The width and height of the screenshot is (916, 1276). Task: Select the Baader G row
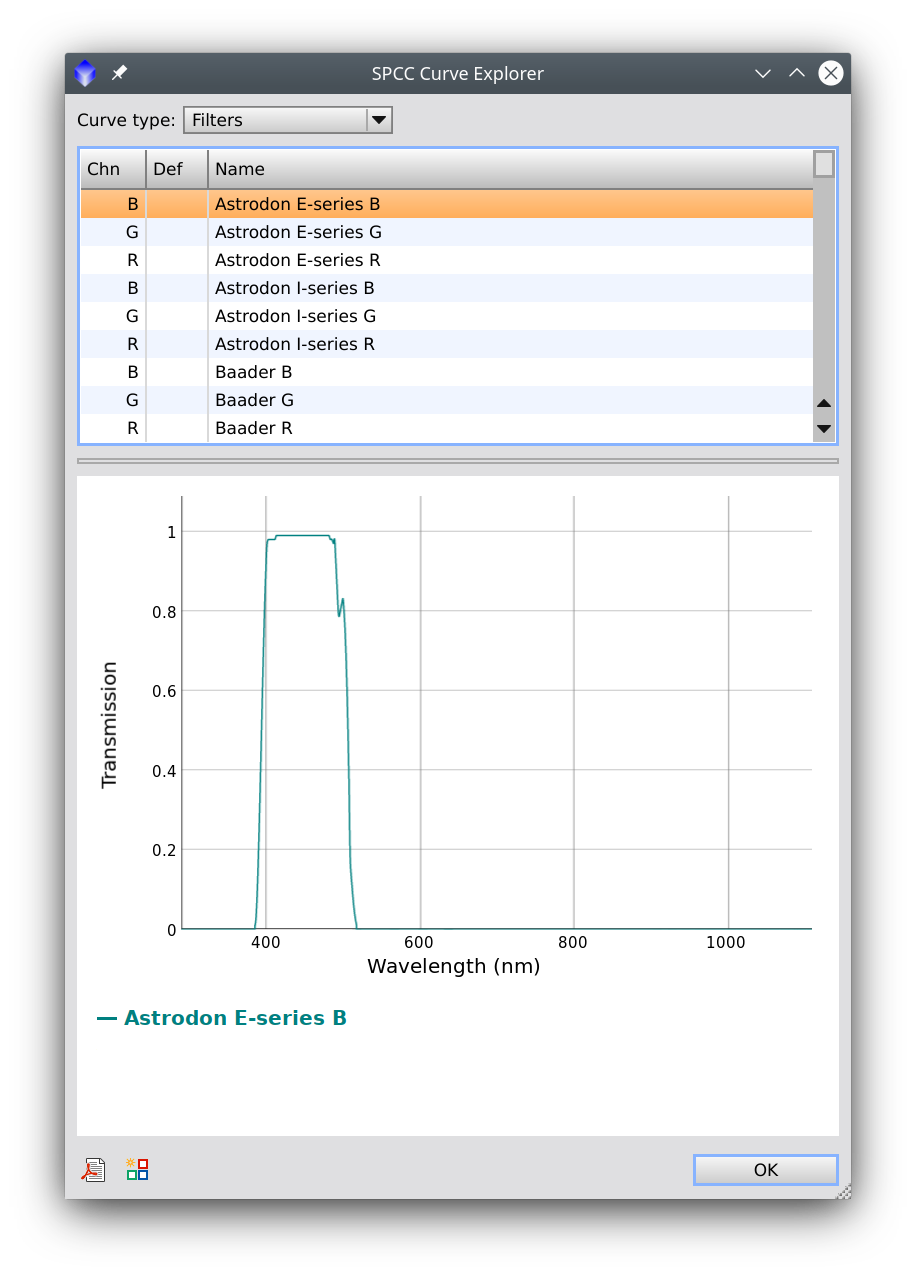[x=447, y=400]
